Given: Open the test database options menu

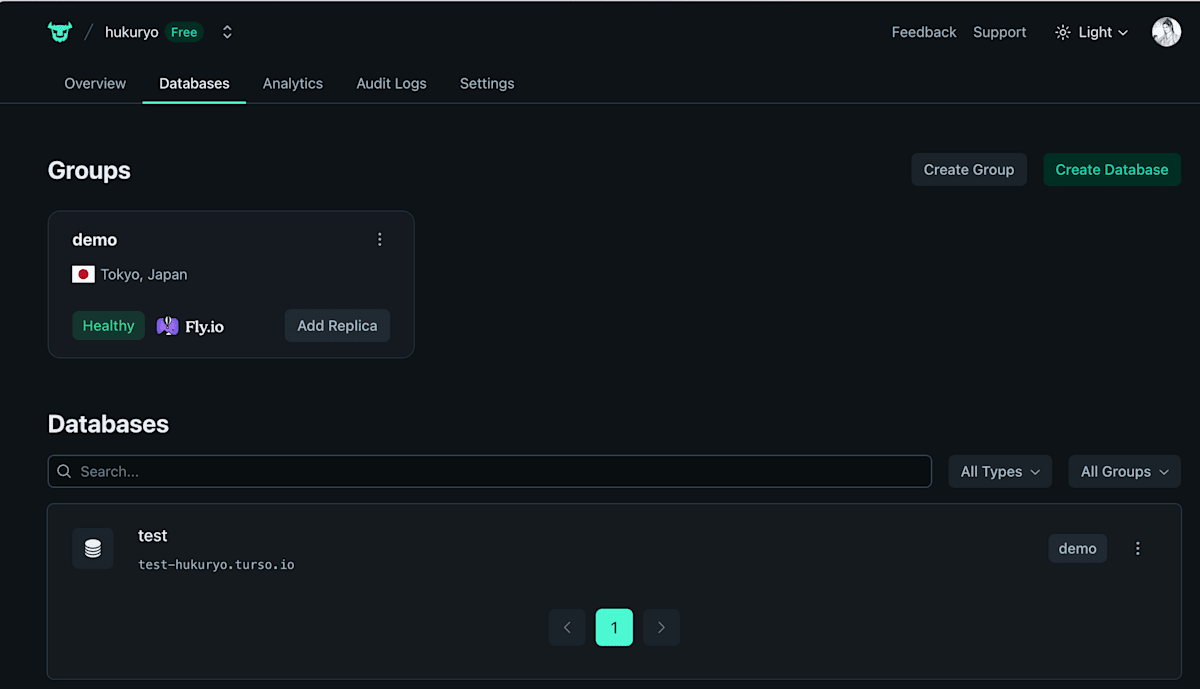Looking at the screenshot, I should click(1137, 548).
